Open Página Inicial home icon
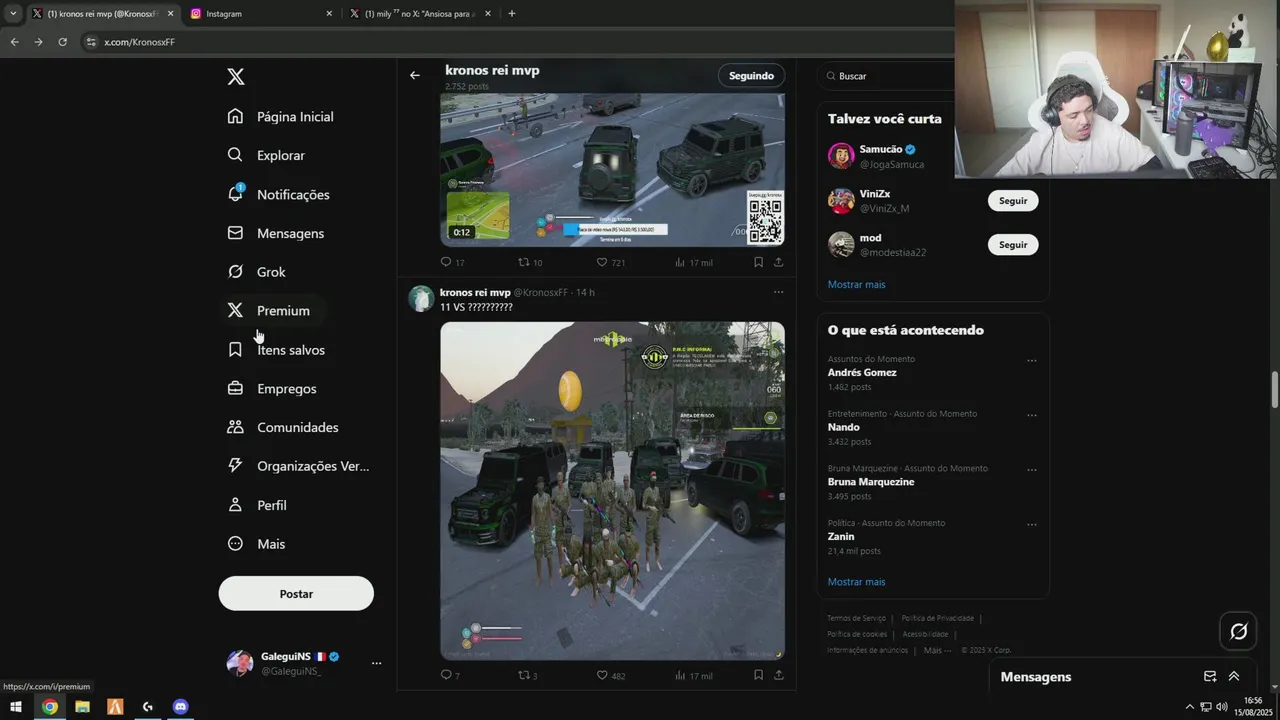This screenshot has height=720, width=1280. 235,116
